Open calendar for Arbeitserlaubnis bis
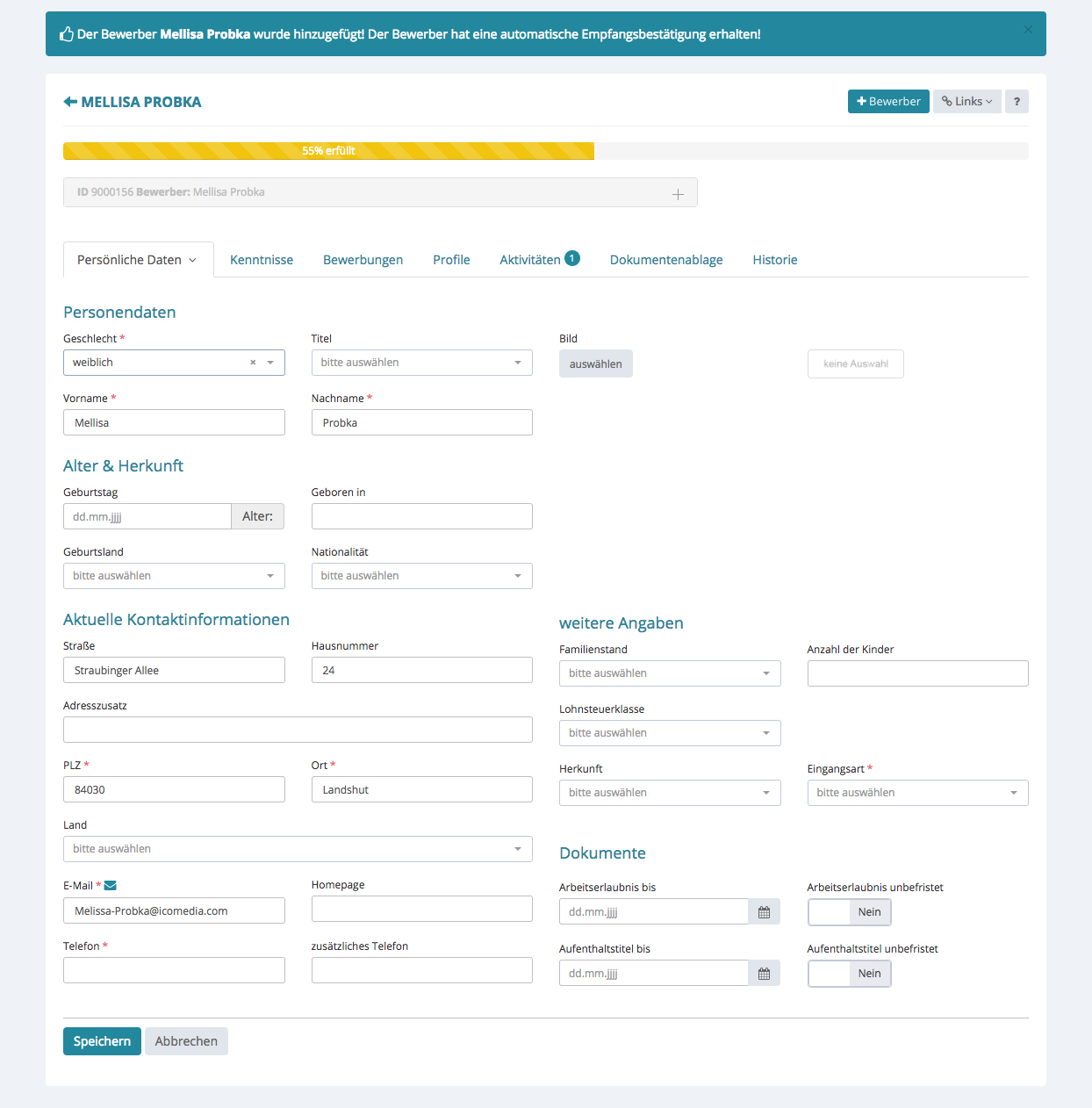Viewport: 1092px width, 1108px height. pos(764,912)
